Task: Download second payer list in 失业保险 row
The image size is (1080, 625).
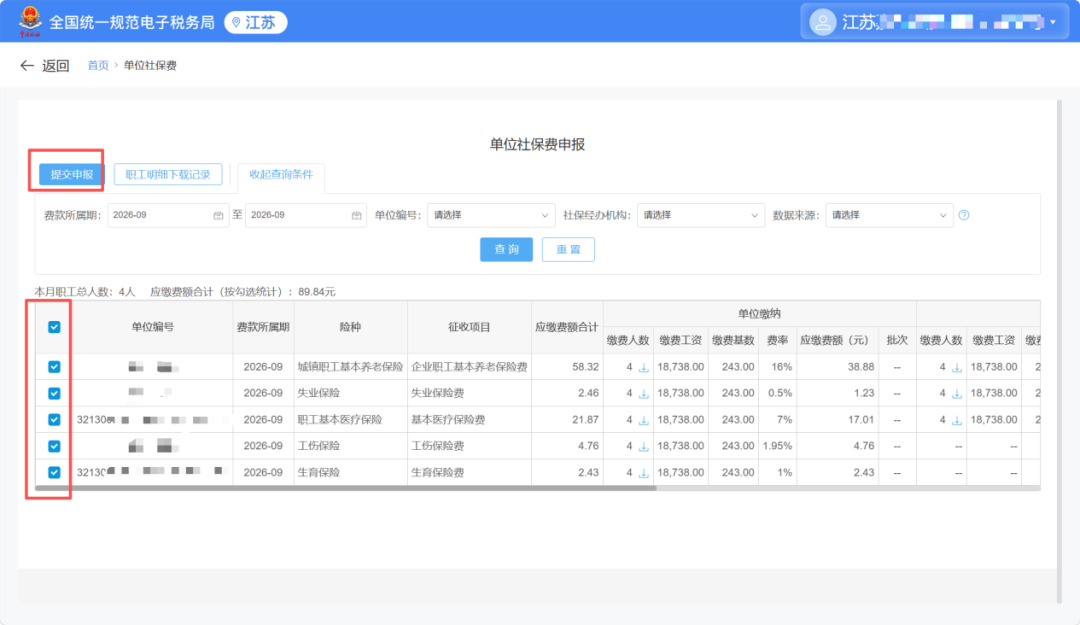Action: click(x=957, y=394)
